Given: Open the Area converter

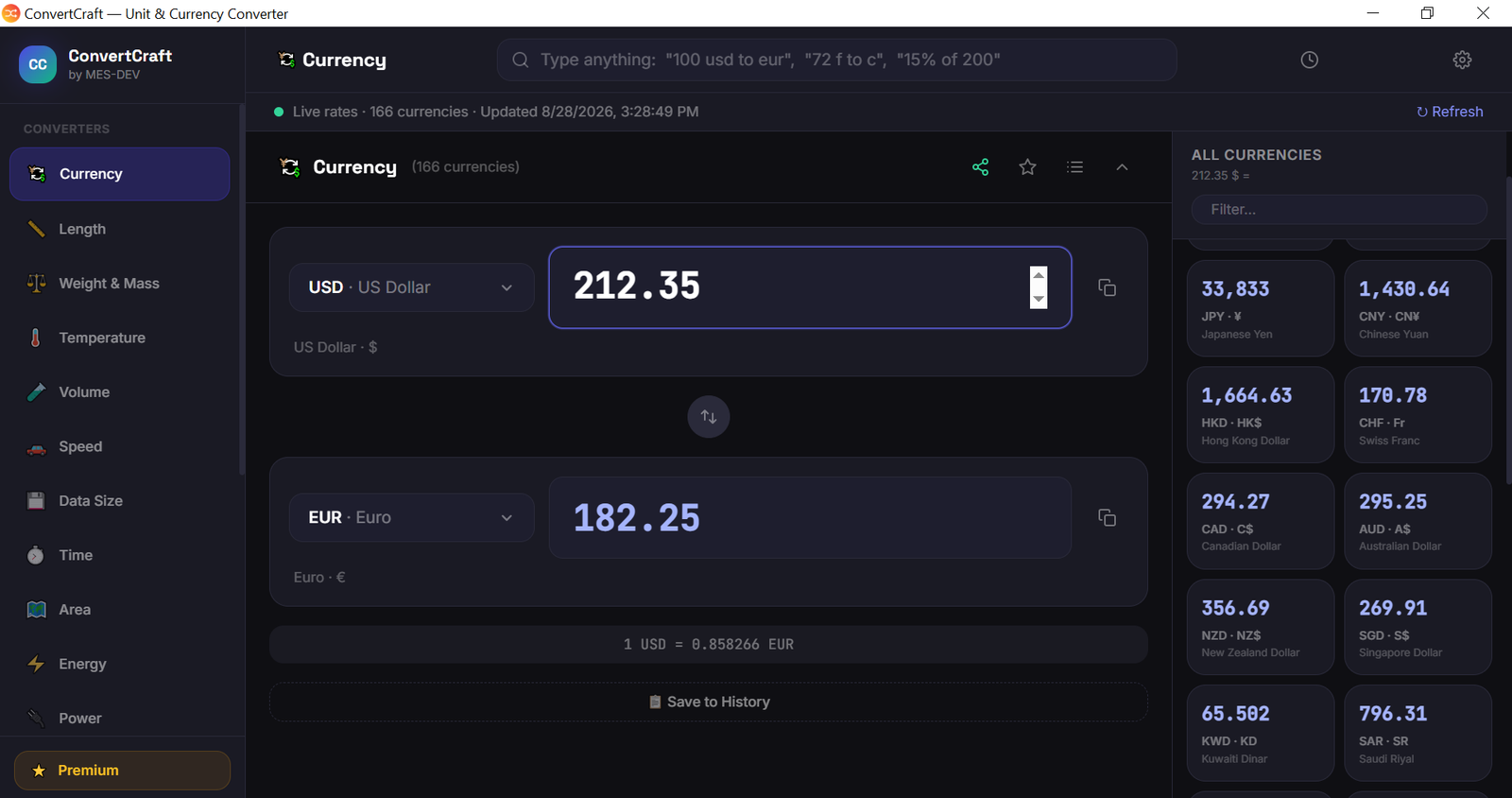Looking at the screenshot, I should (120, 610).
